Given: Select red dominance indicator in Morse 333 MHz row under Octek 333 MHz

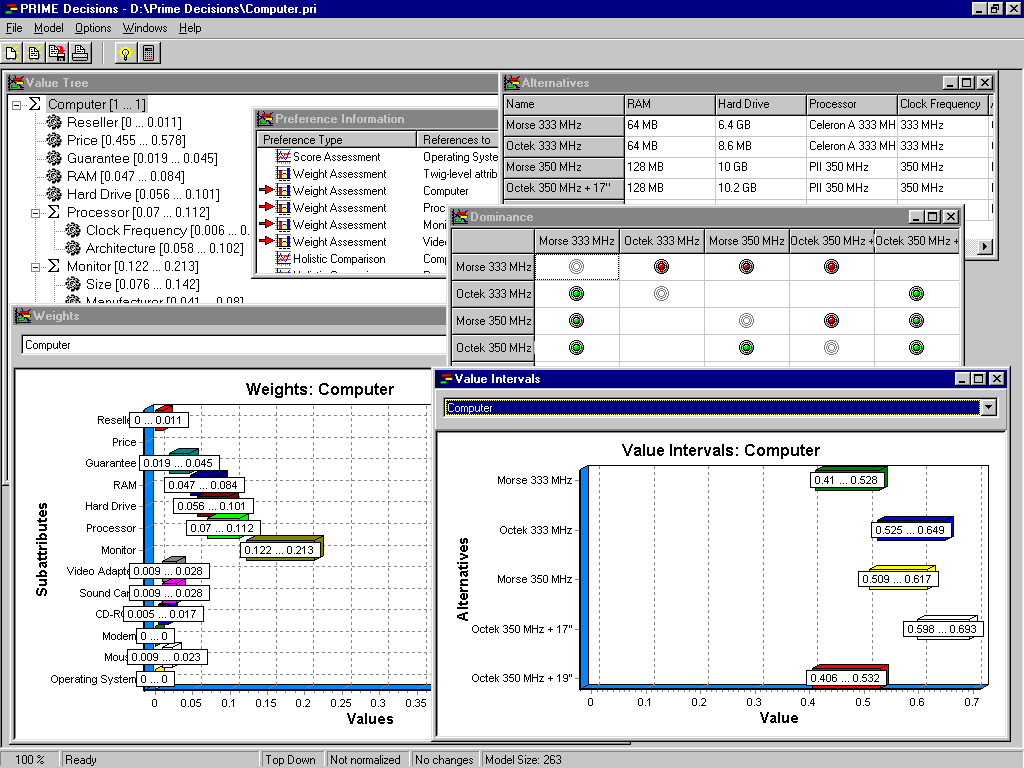Looking at the screenshot, I should click(x=661, y=267).
